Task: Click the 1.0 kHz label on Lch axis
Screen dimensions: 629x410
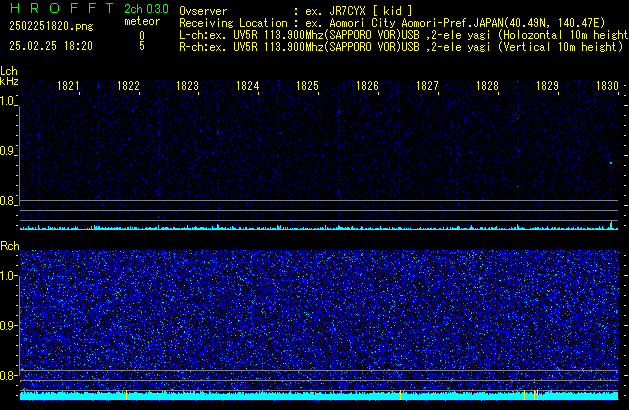Action: pos(7,101)
